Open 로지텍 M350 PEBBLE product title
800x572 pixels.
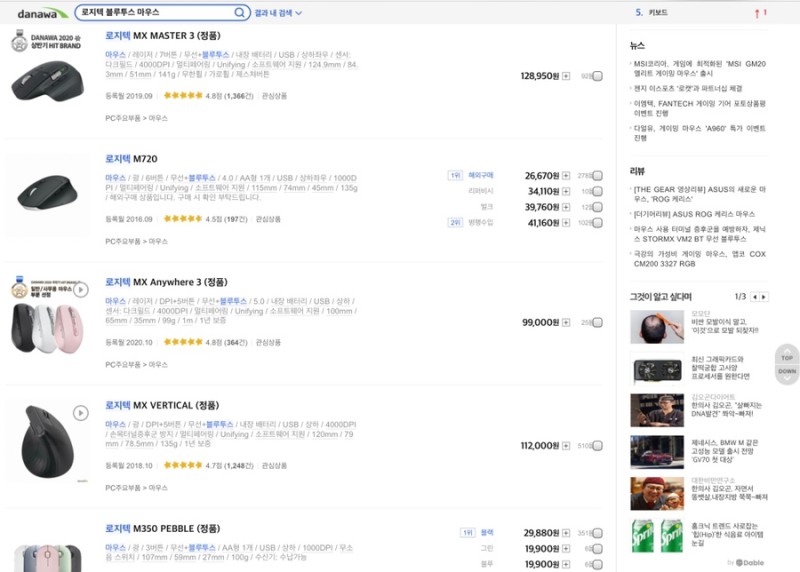[163, 529]
